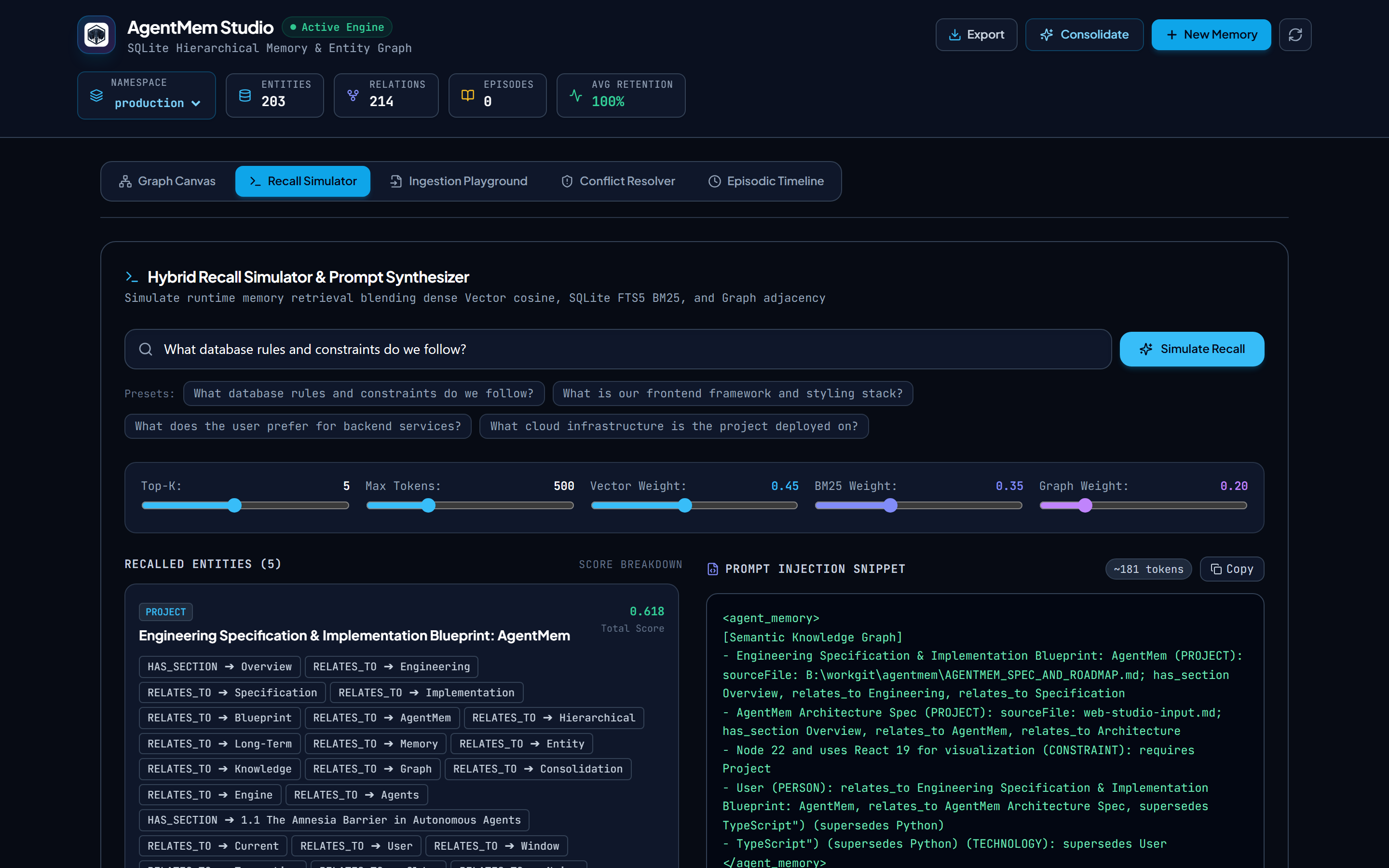Click the 100% average retention value
The height and width of the screenshot is (868, 1389).
coord(608,102)
